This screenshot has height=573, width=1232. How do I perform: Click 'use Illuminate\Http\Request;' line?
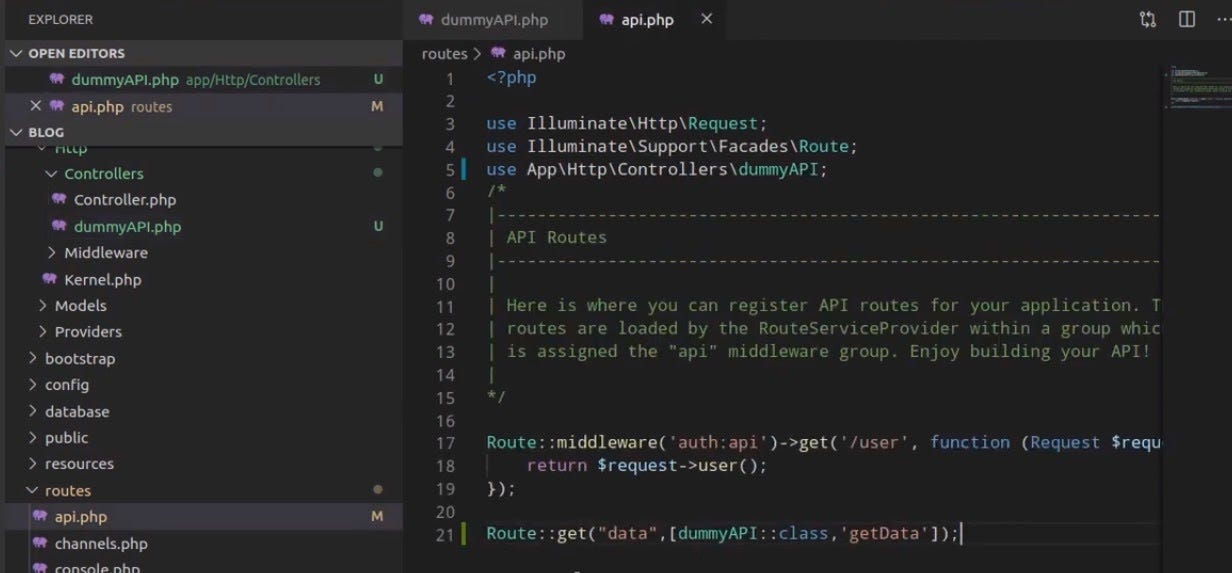tap(627, 124)
